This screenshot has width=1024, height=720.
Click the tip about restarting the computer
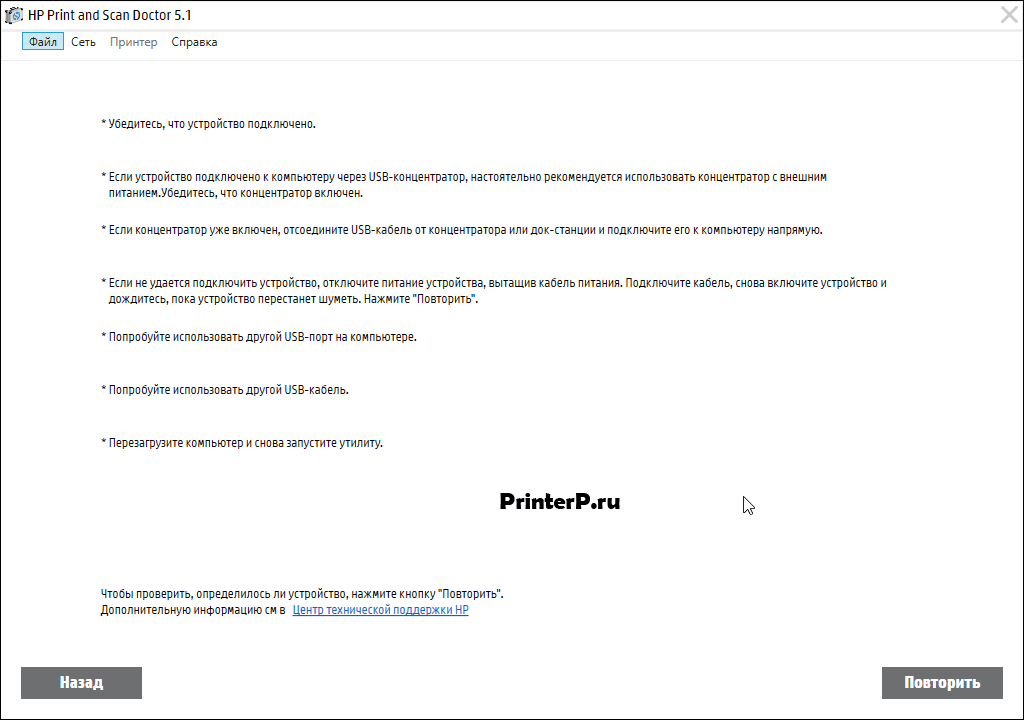242,443
